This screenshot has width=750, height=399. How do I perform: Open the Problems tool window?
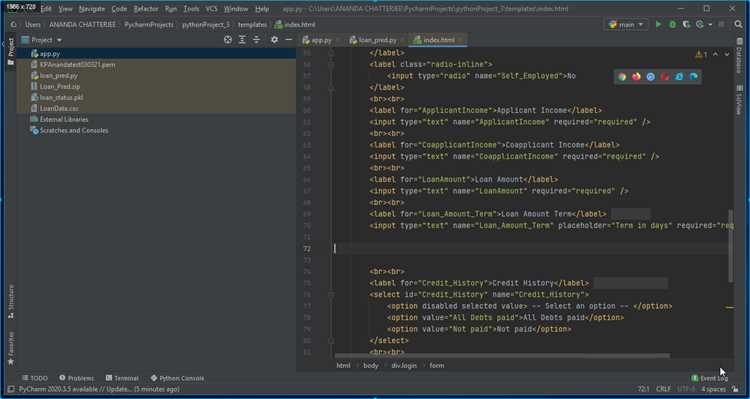(x=77, y=378)
